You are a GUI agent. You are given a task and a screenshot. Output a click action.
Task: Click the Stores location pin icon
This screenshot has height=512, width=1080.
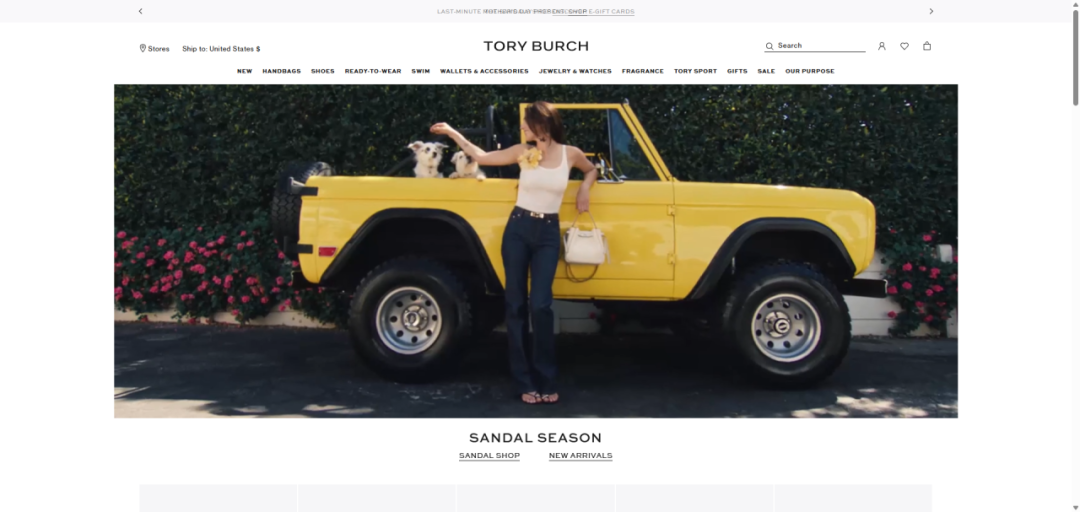click(143, 48)
